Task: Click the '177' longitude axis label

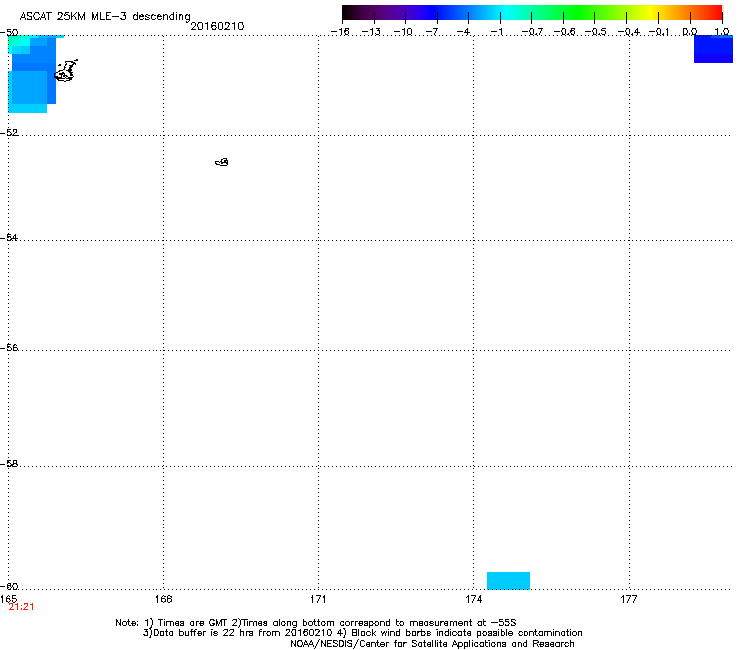Action: (x=629, y=599)
